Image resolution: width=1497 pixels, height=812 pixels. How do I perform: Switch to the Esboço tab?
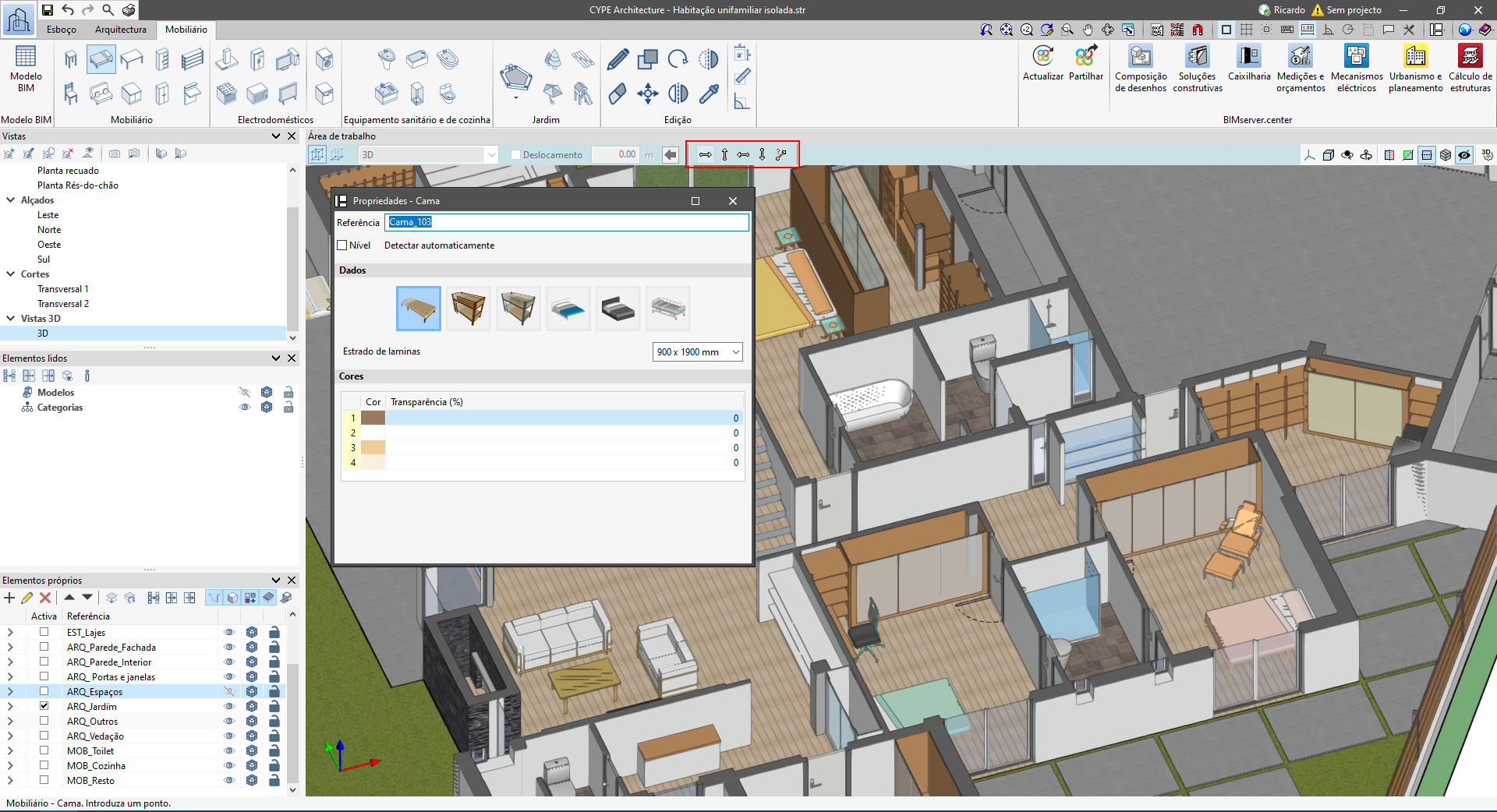[x=61, y=30]
